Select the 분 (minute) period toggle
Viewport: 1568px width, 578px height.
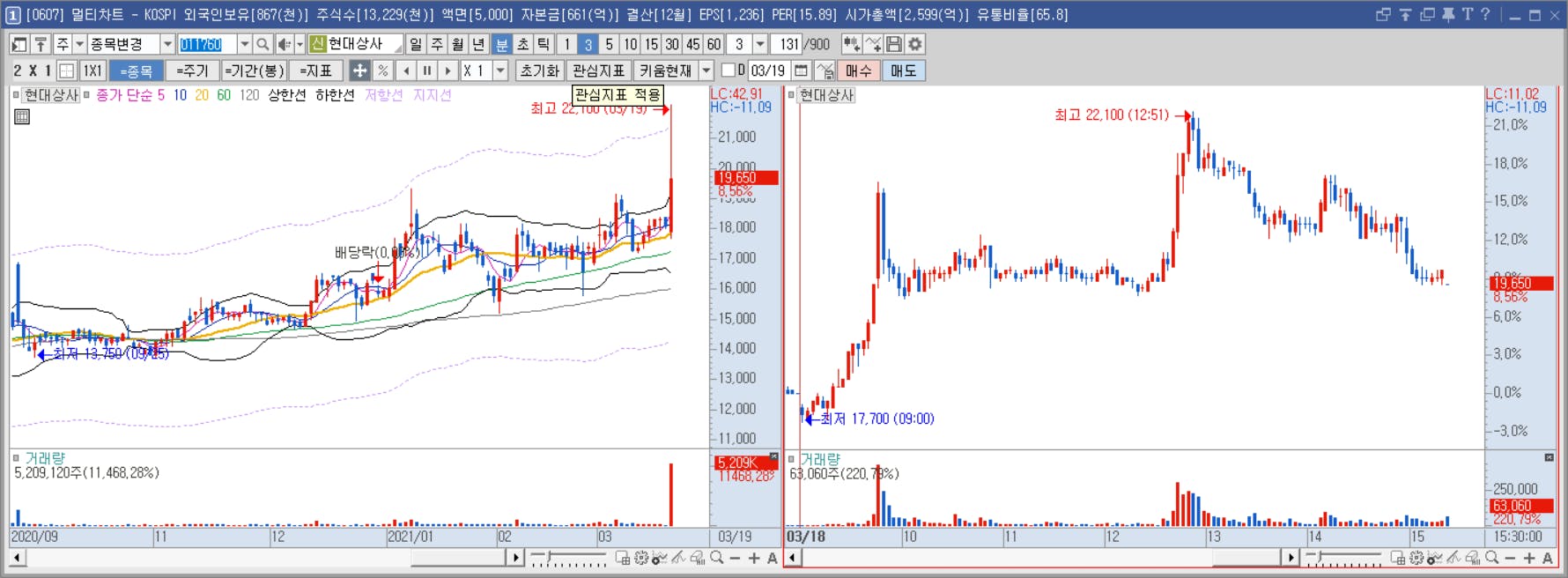coord(501,44)
